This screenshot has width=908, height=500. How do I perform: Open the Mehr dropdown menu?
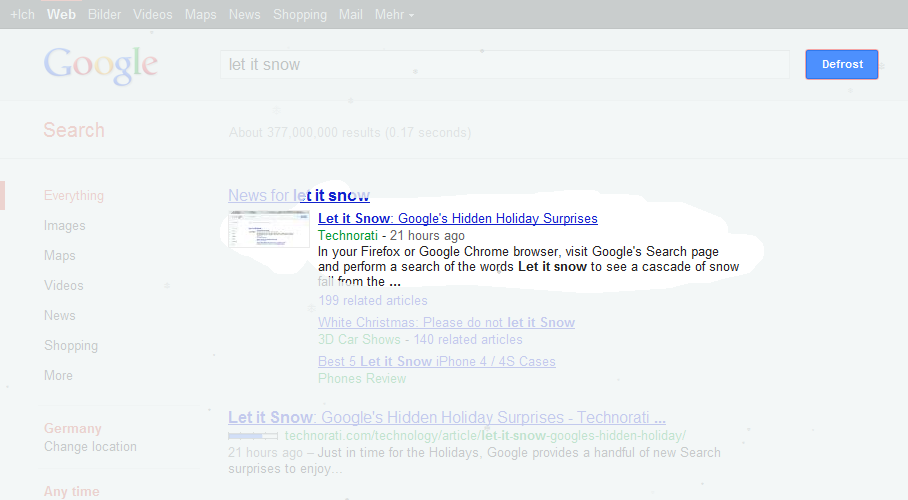[x=394, y=15]
